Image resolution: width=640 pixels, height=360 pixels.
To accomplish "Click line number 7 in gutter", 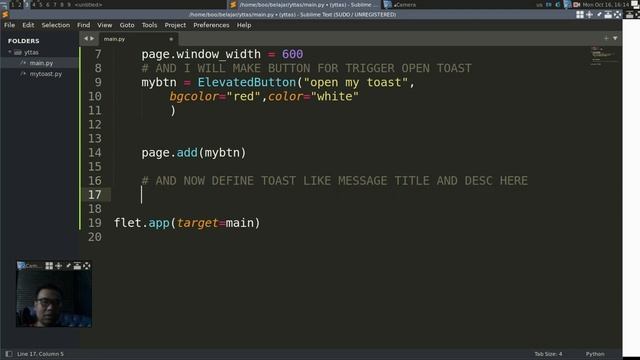I will tap(98, 54).
